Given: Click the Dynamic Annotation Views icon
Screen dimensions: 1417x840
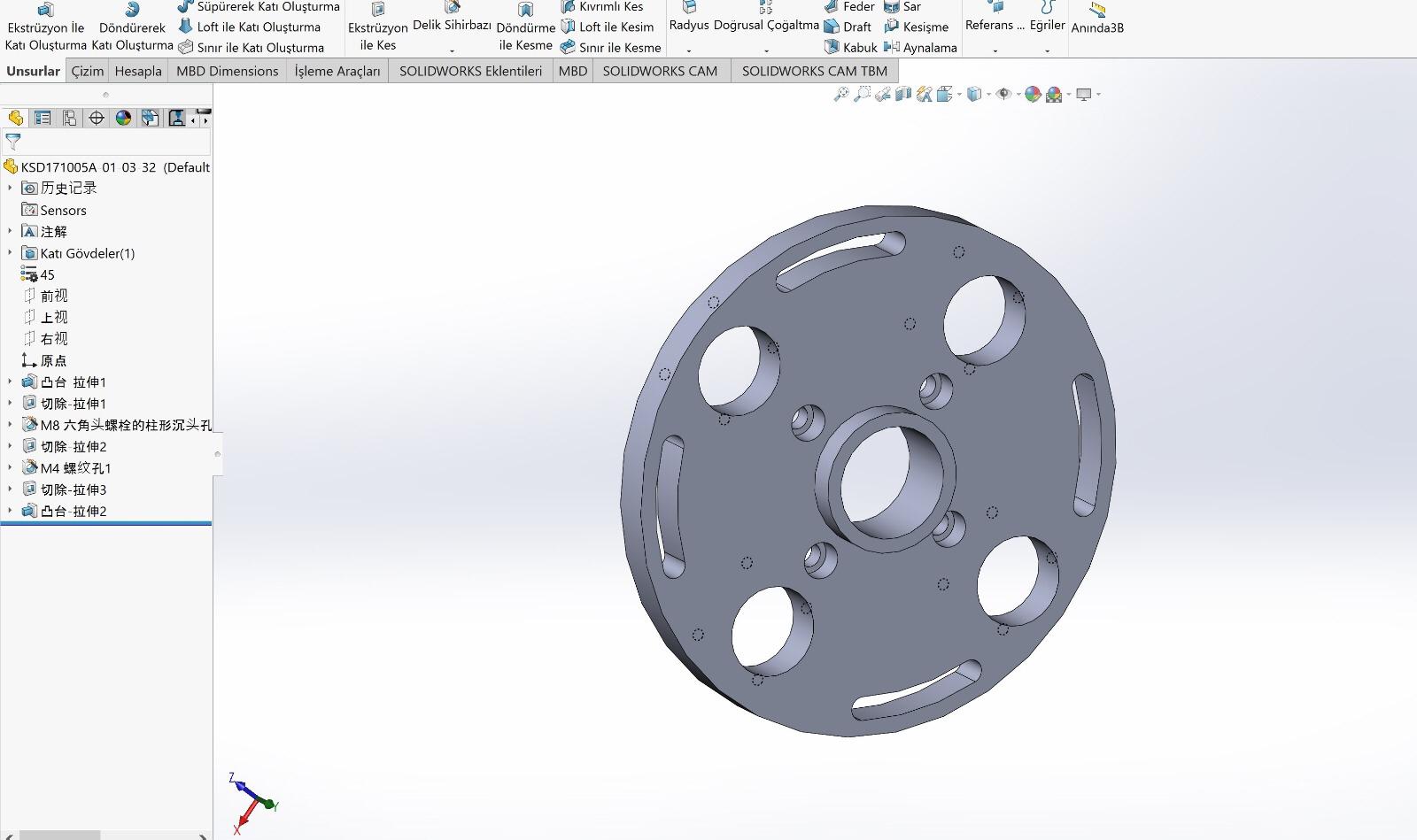Looking at the screenshot, I should (x=925, y=94).
